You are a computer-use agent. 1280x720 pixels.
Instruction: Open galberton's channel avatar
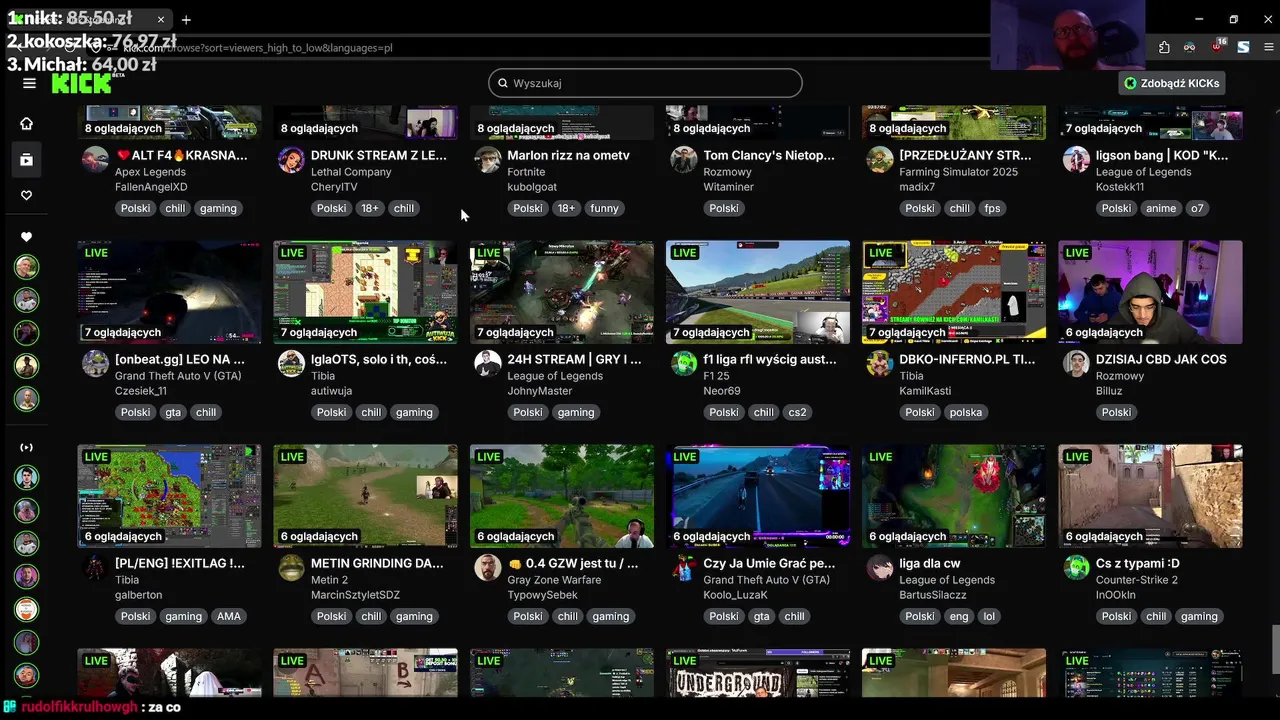[95, 568]
